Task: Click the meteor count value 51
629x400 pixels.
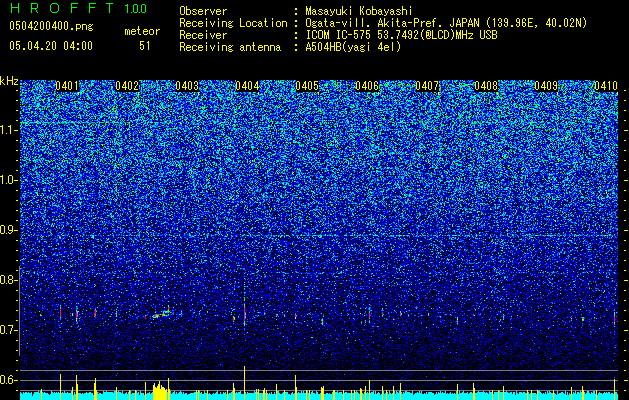Action: click(x=145, y=46)
